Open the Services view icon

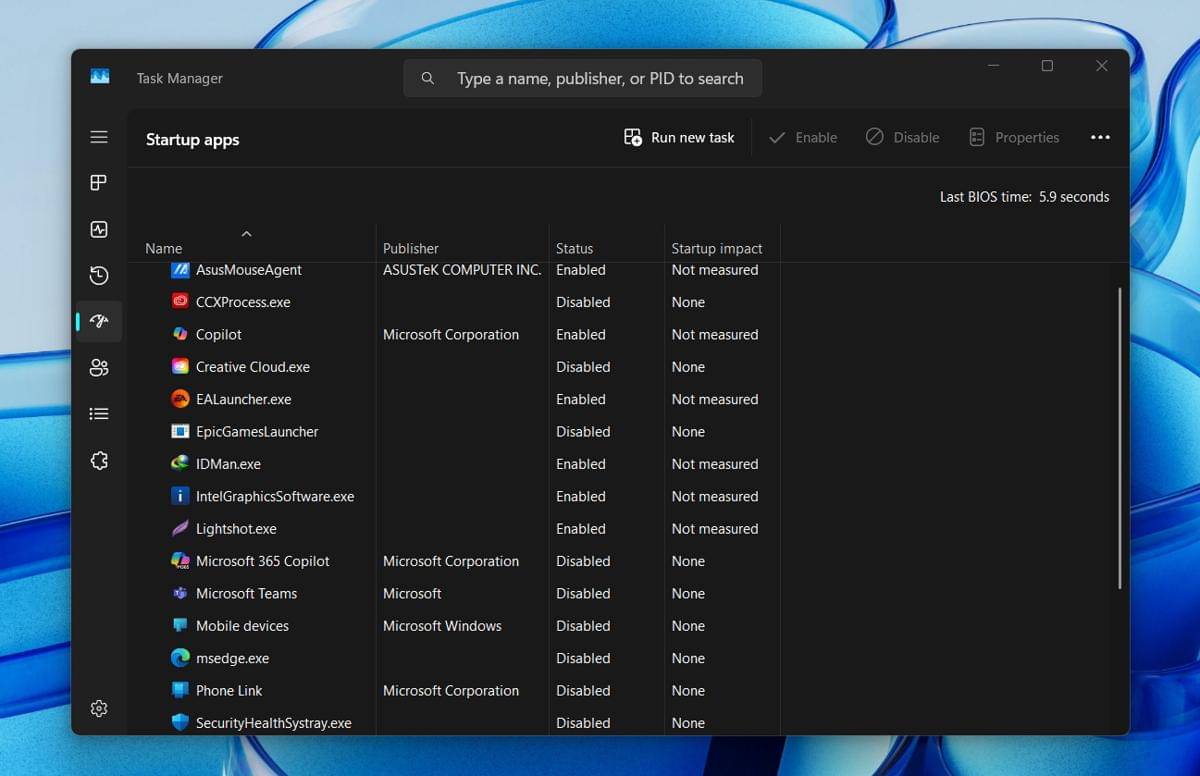pyautogui.click(x=98, y=460)
